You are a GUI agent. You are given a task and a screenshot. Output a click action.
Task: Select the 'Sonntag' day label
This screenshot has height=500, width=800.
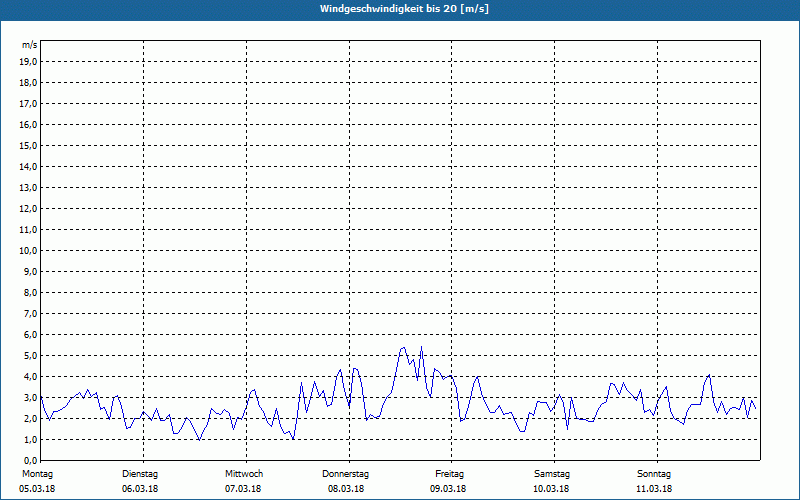click(x=654, y=474)
